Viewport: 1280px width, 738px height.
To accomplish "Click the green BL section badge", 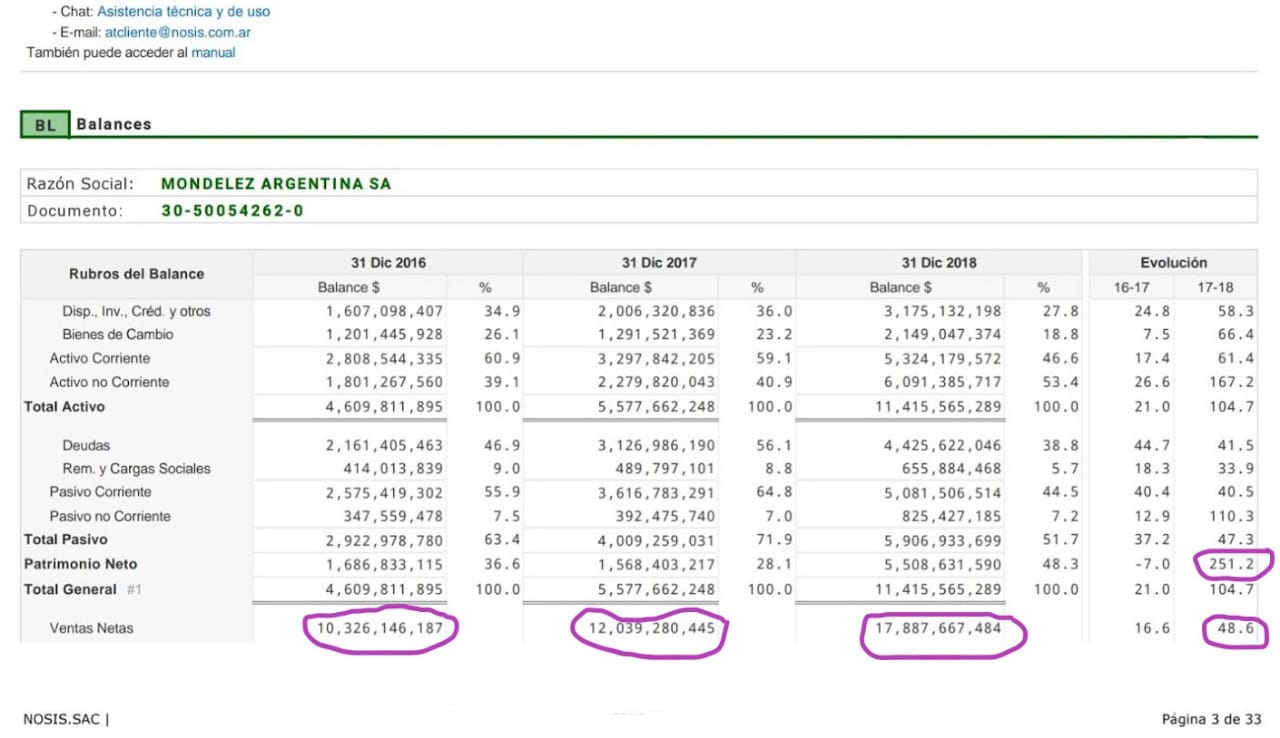I will 45,125.
